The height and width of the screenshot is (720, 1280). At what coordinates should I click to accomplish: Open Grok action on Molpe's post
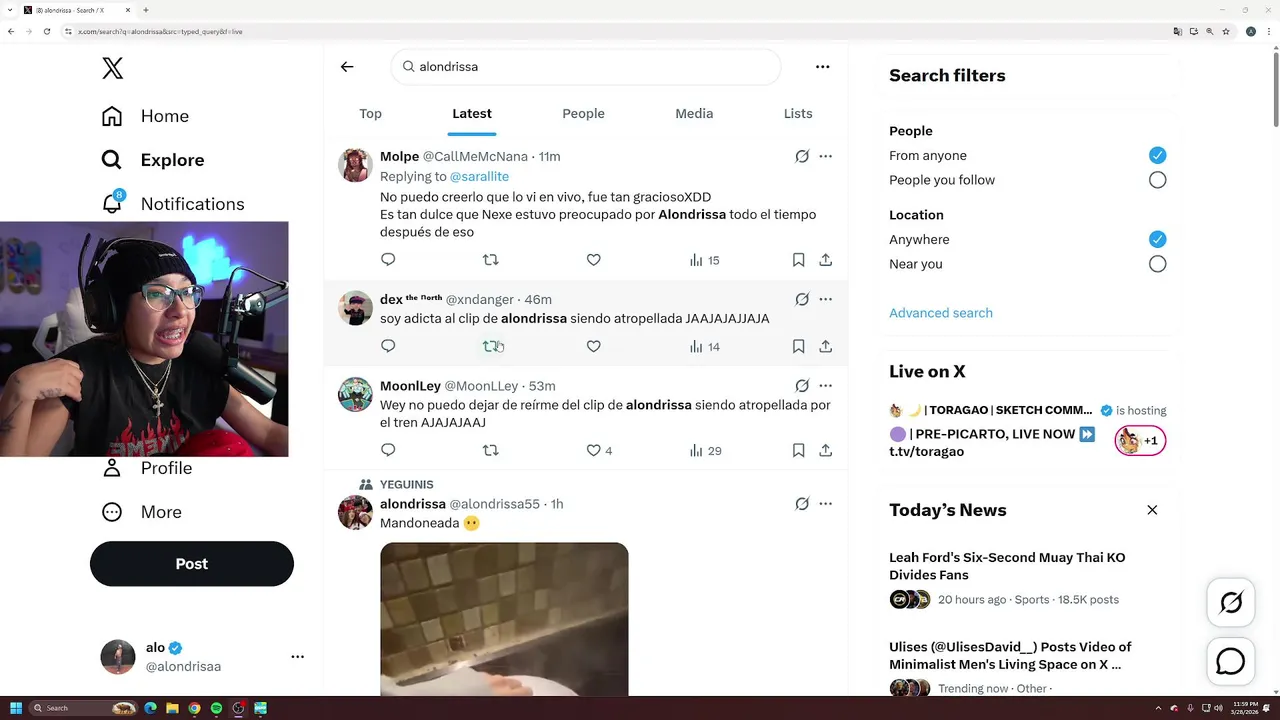pos(802,157)
